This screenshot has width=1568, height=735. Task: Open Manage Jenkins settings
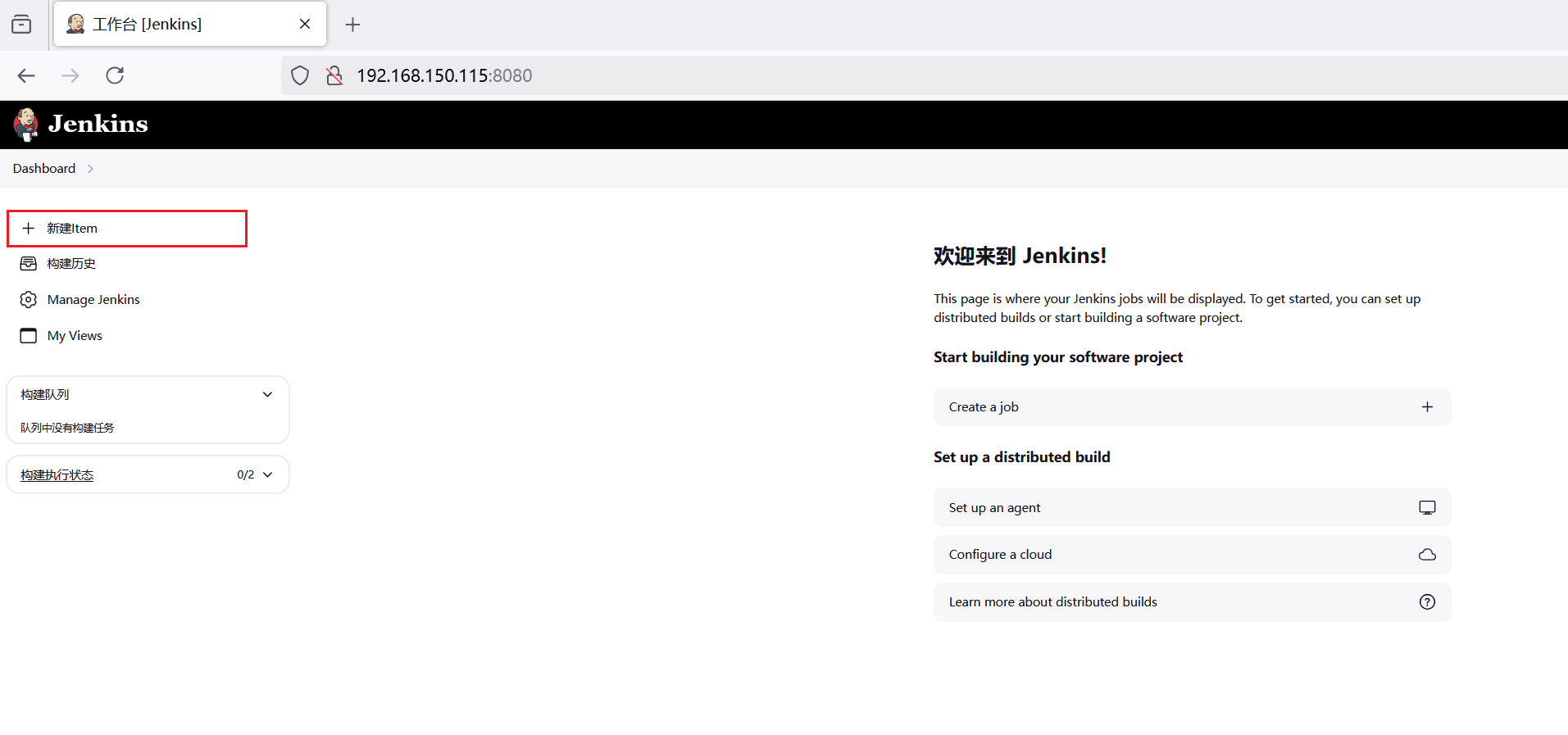point(93,300)
